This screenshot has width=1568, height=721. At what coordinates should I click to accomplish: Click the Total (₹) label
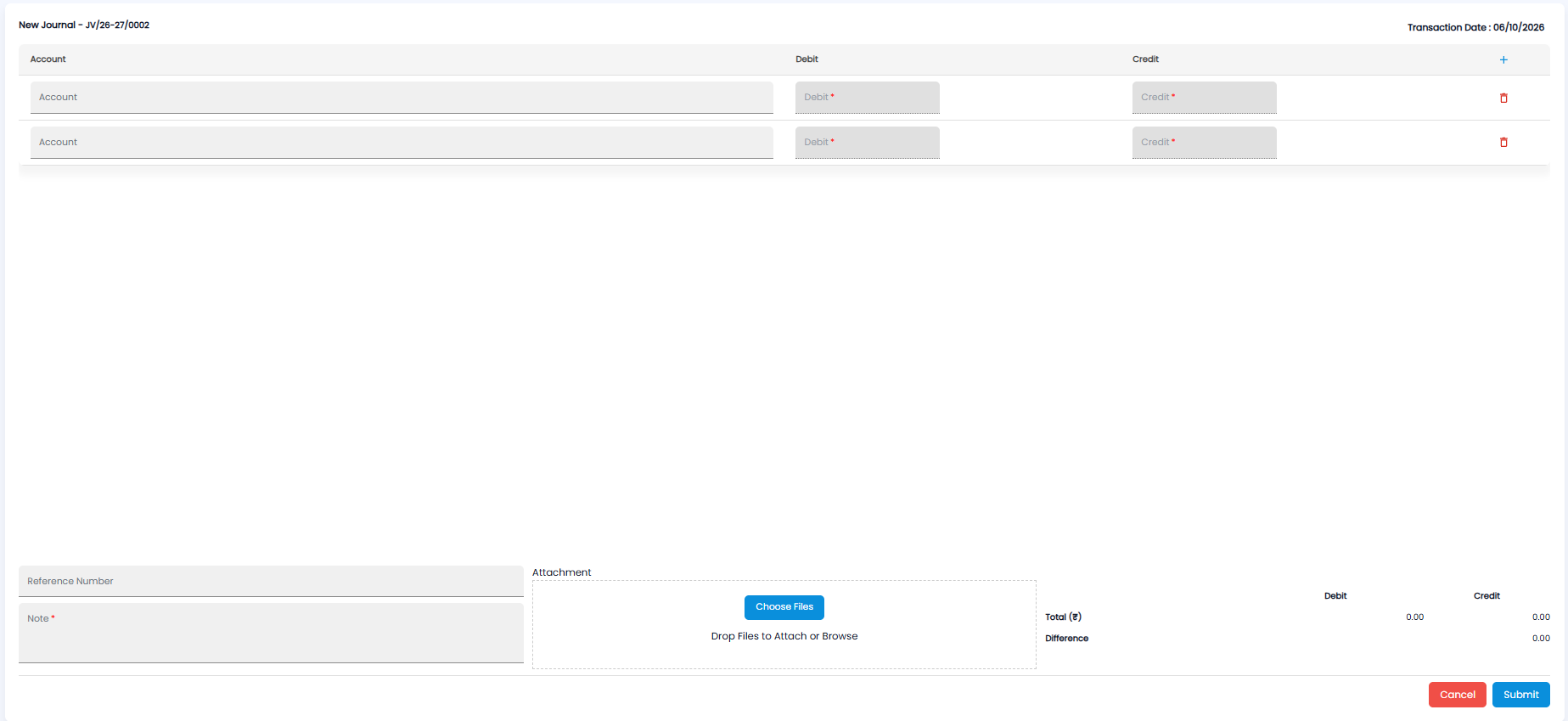click(x=1064, y=617)
